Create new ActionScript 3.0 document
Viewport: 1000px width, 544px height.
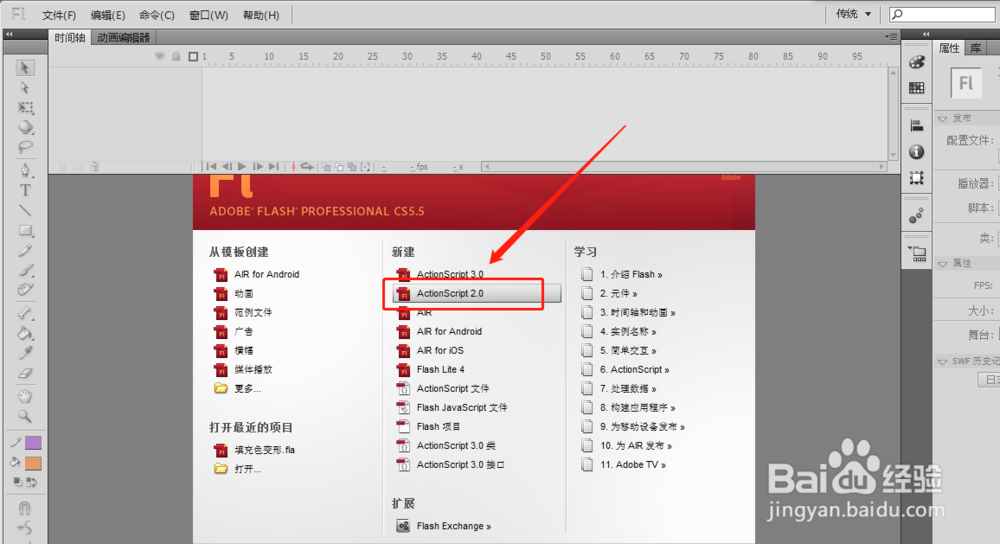(x=450, y=274)
